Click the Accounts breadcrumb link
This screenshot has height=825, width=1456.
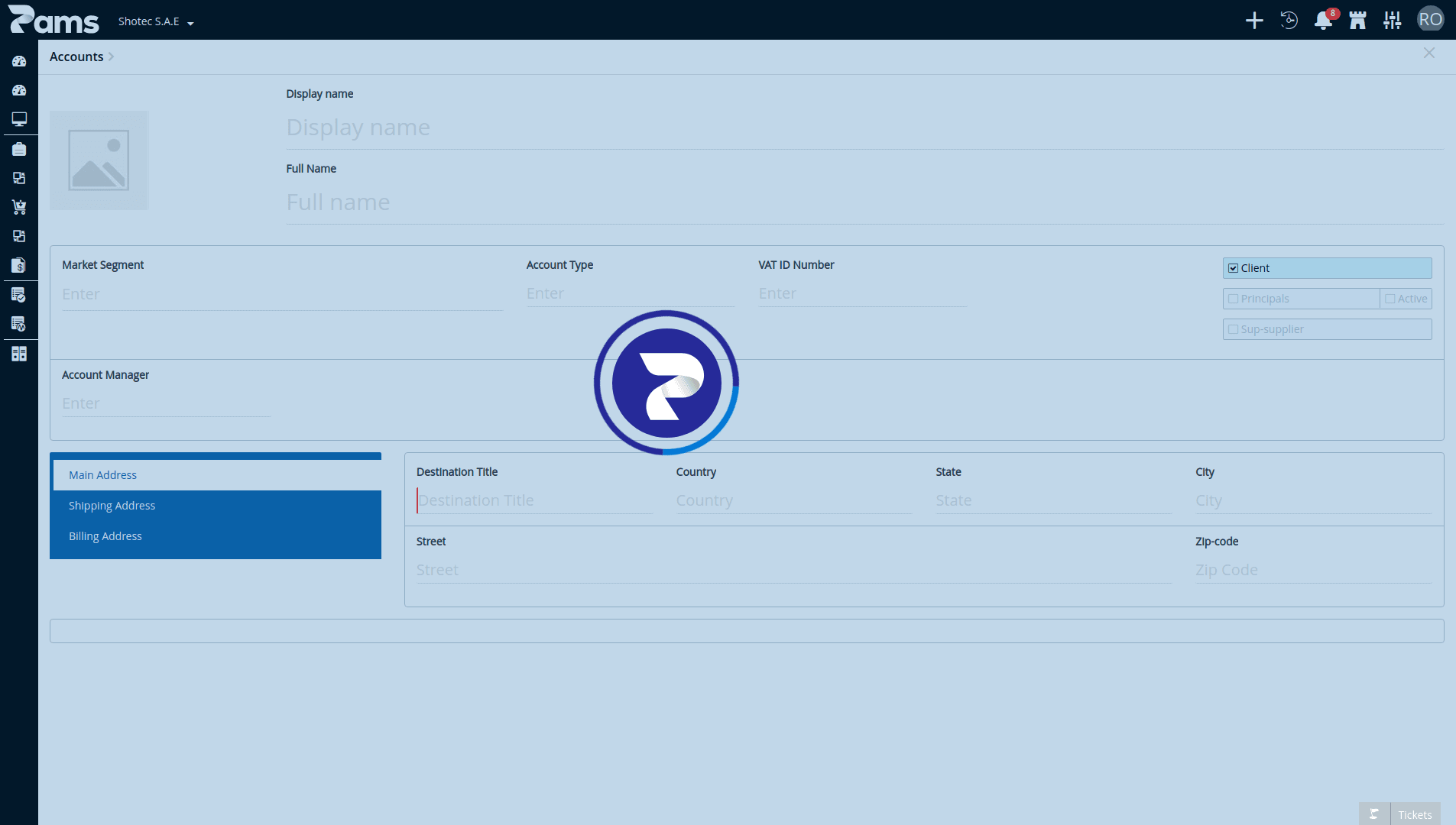pos(76,57)
